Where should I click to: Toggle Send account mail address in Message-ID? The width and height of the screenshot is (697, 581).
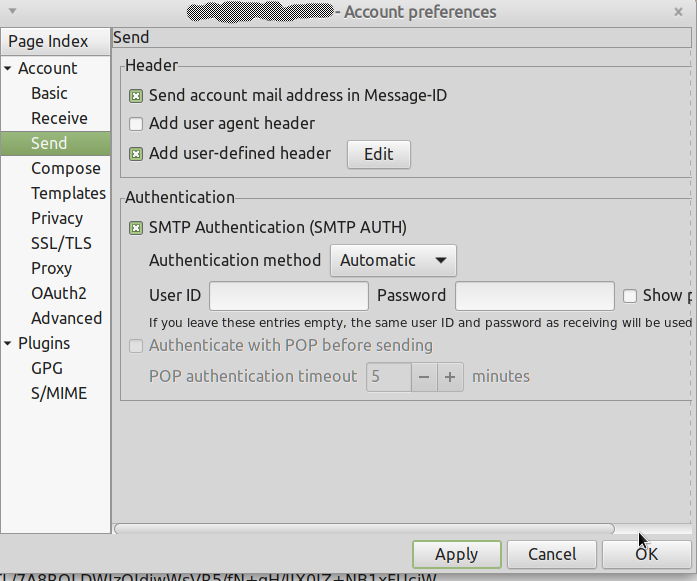(x=136, y=97)
